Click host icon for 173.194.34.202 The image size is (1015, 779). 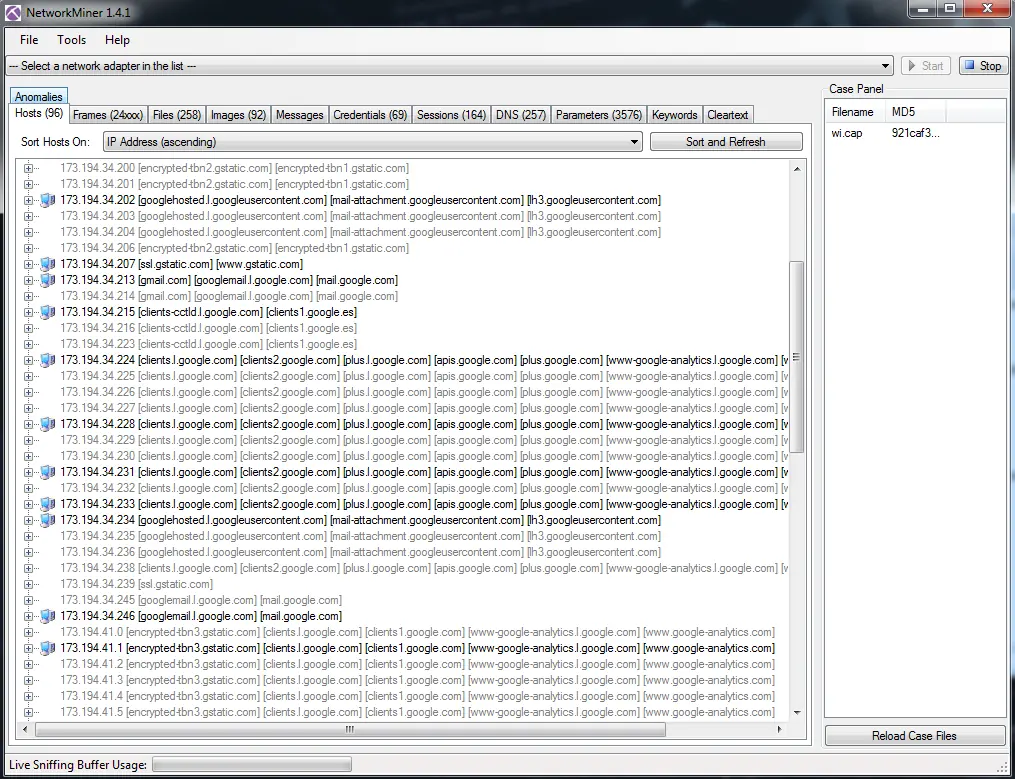tap(47, 200)
